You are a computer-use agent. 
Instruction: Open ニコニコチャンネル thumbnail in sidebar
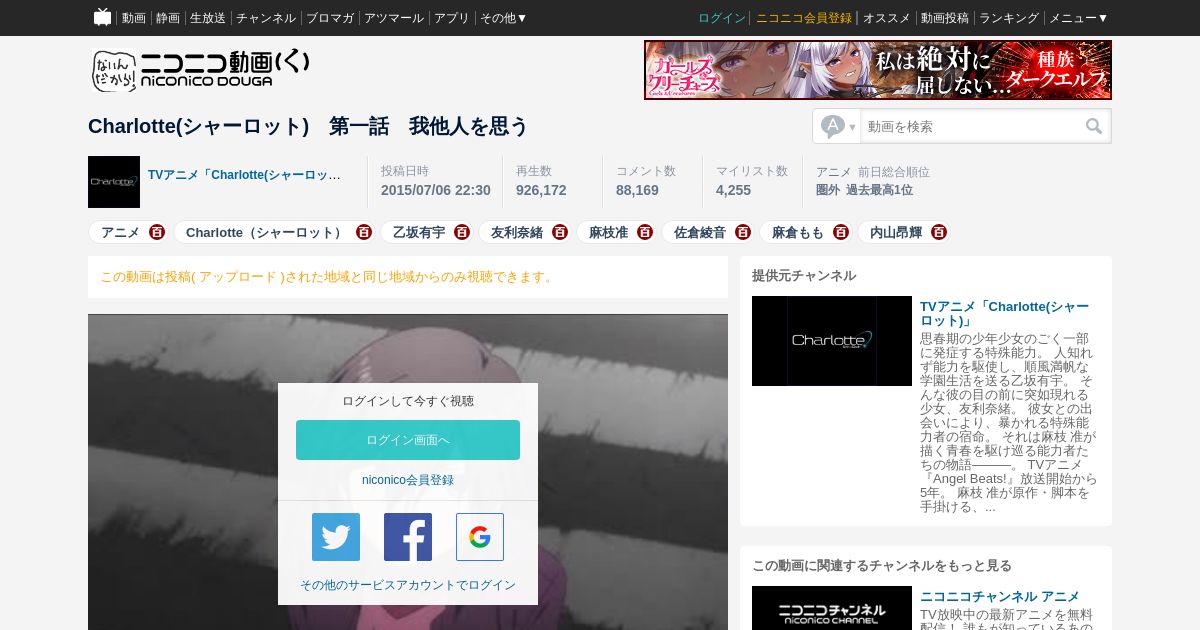pyautogui.click(x=832, y=608)
